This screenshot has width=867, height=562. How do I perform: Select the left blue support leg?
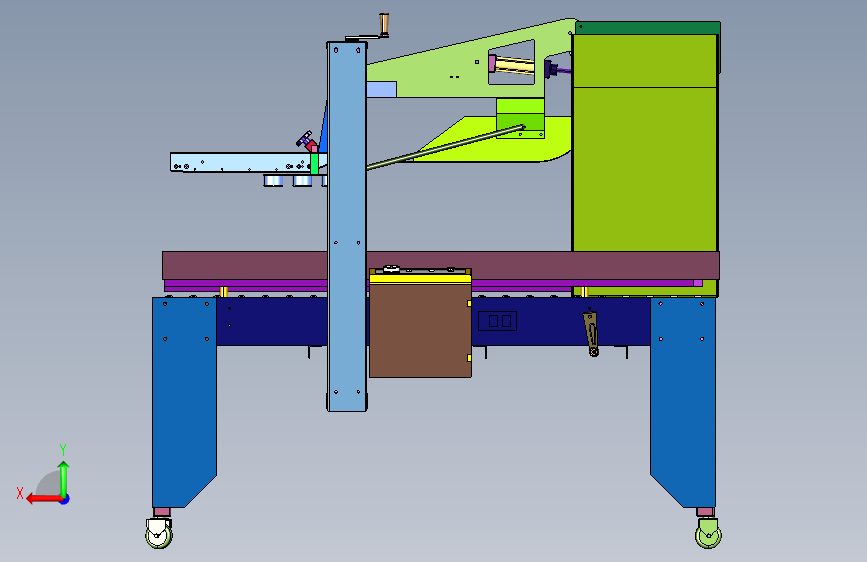[184, 402]
